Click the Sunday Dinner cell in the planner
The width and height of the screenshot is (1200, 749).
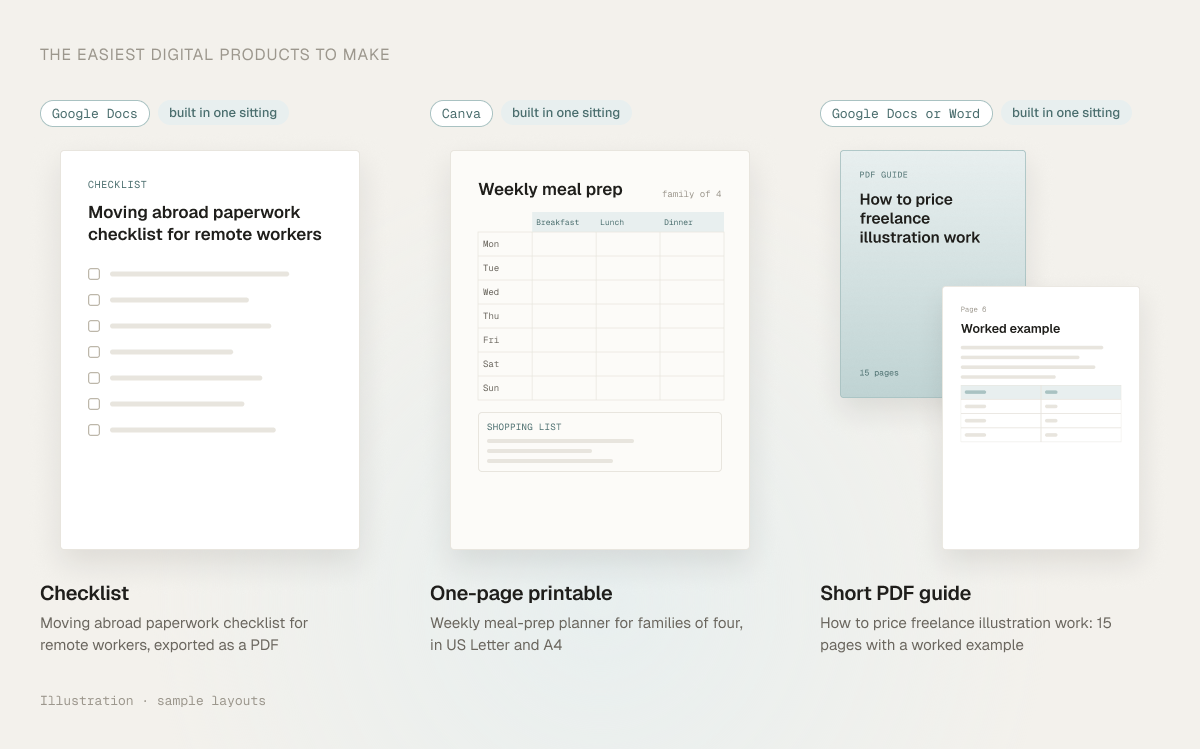coord(692,388)
